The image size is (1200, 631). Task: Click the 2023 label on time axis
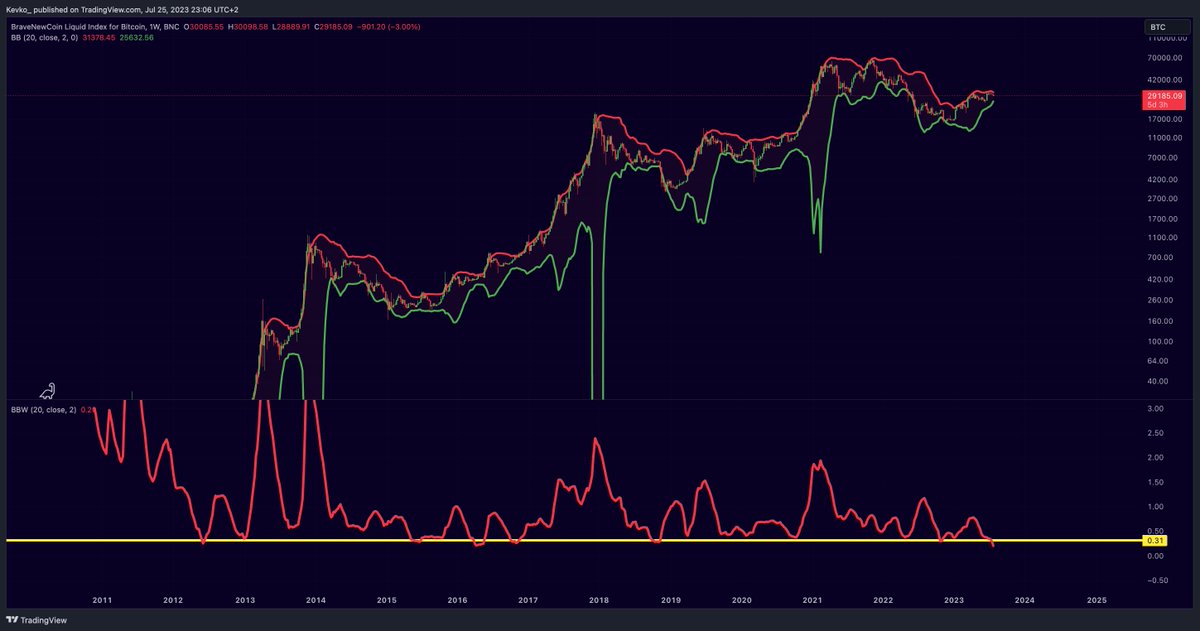point(954,600)
